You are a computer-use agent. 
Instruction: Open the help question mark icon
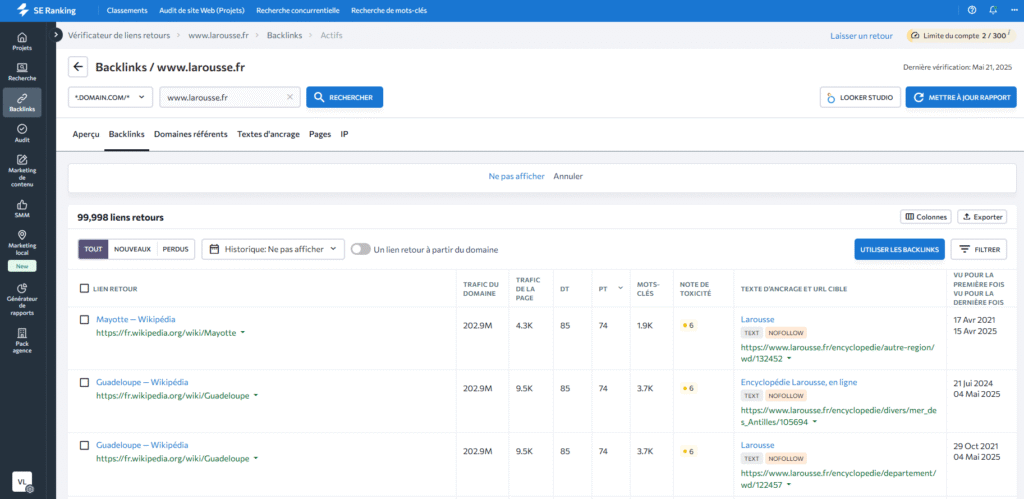[x=972, y=10]
